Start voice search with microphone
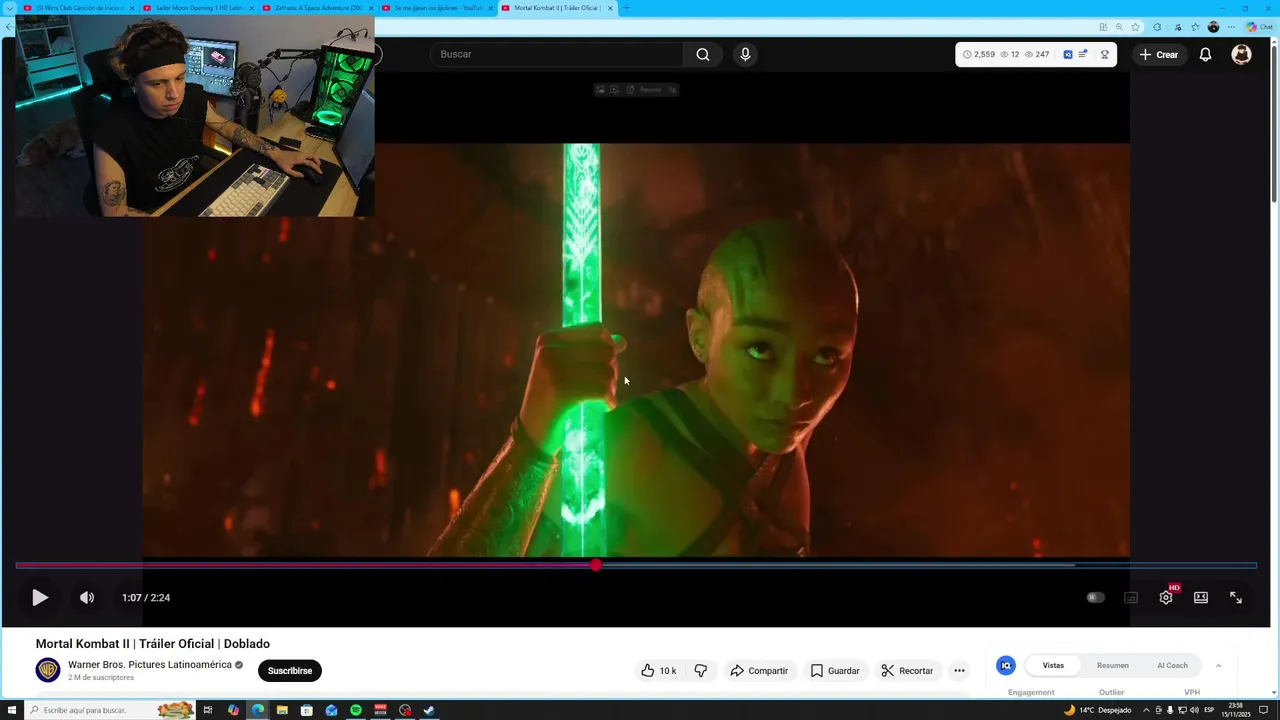Image resolution: width=1280 pixels, height=720 pixels. tap(745, 54)
